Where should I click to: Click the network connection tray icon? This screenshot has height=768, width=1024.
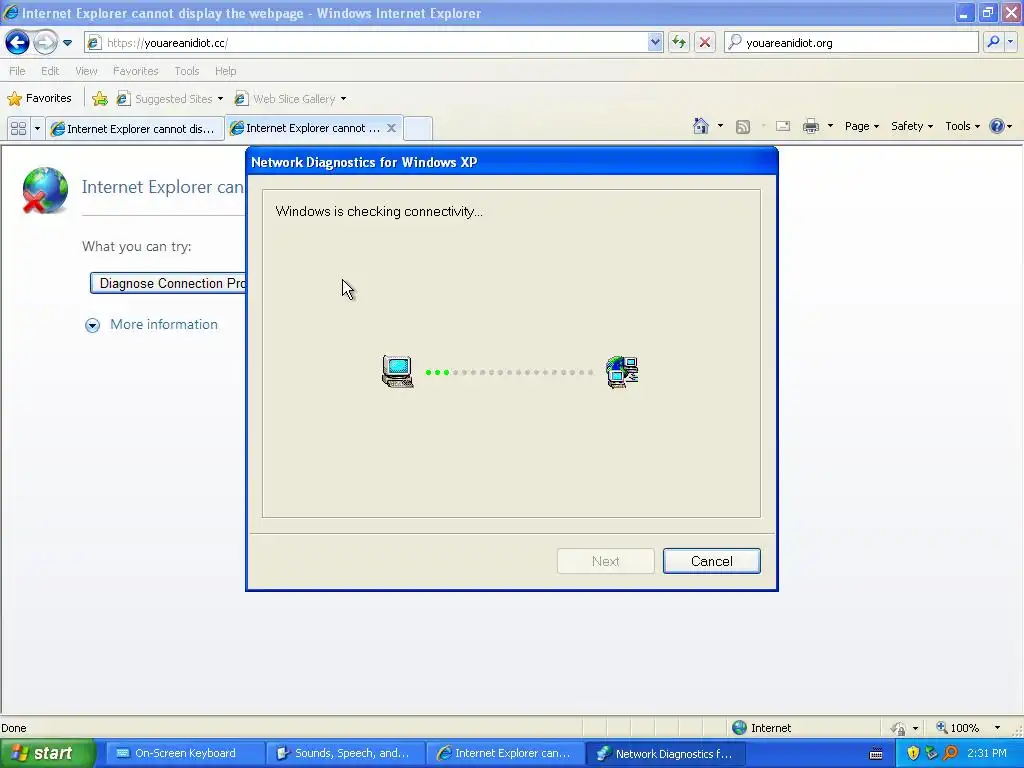(931, 753)
